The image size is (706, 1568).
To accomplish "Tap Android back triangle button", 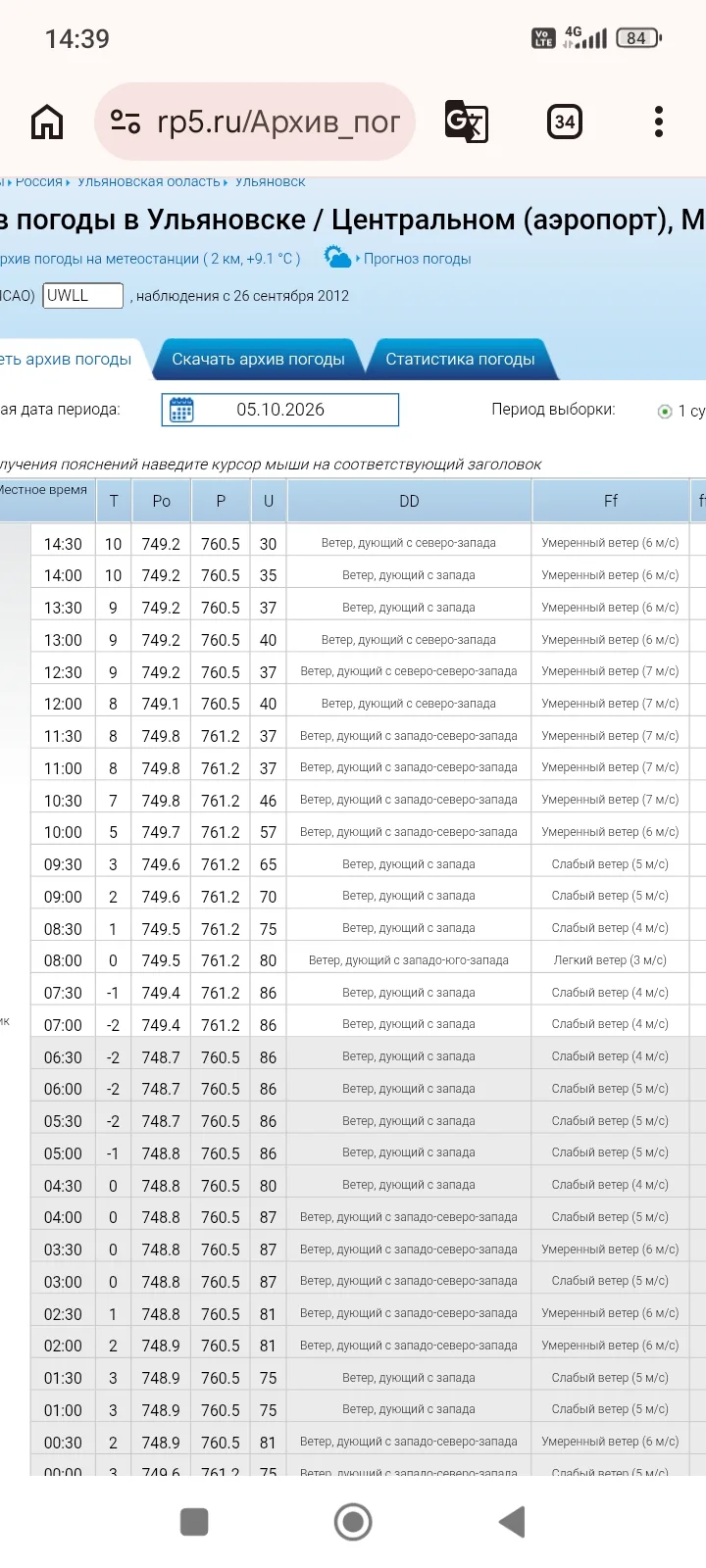I will (x=512, y=1522).
